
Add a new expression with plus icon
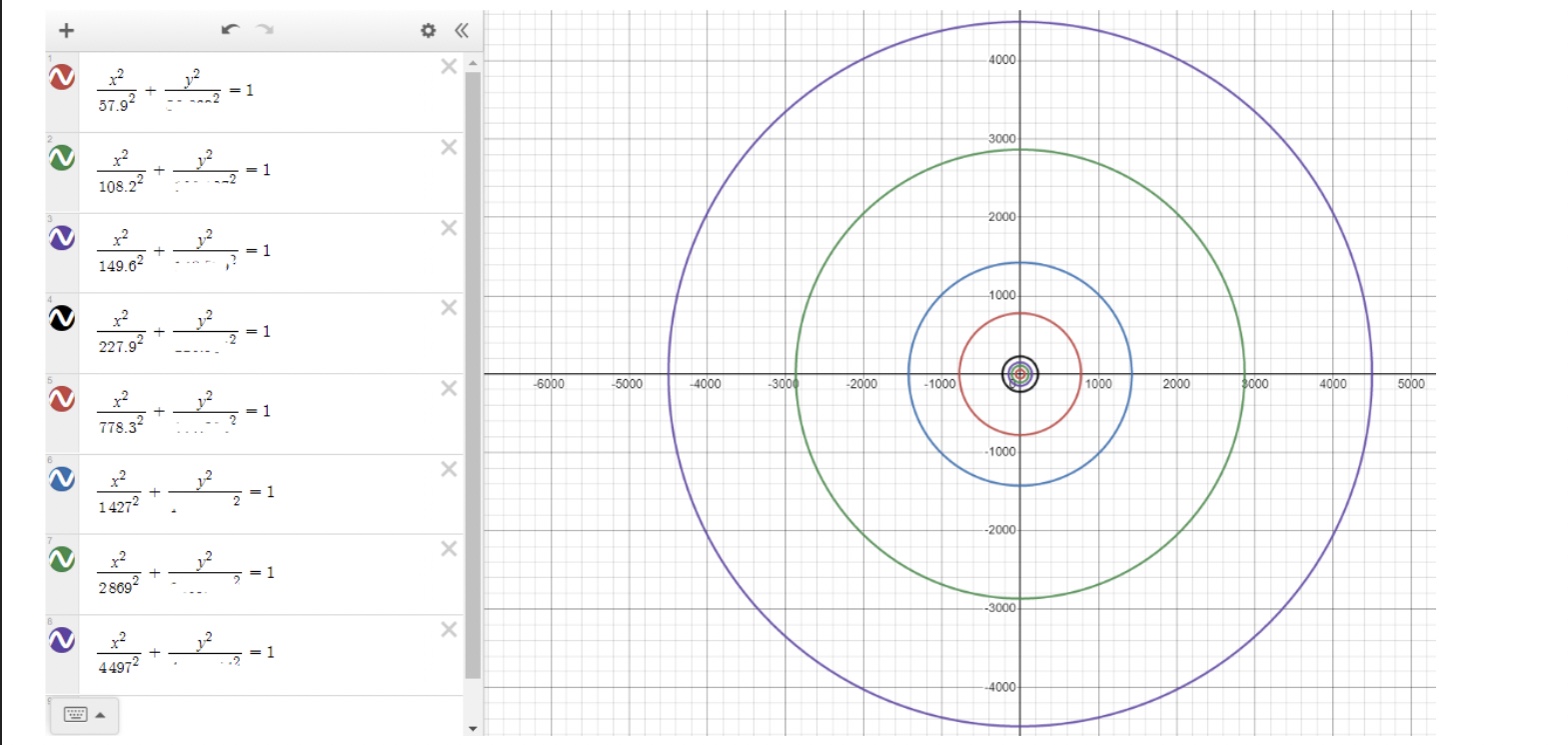click(66, 30)
